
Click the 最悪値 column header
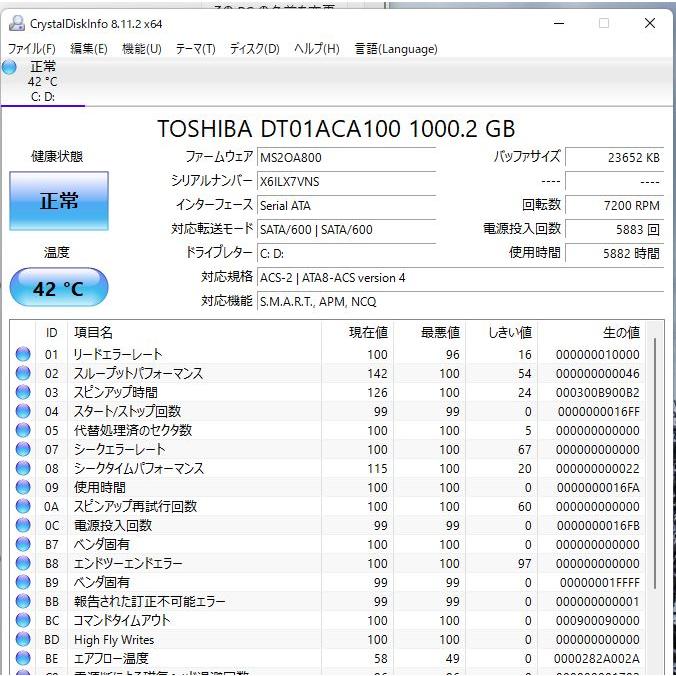[x=429, y=332]
